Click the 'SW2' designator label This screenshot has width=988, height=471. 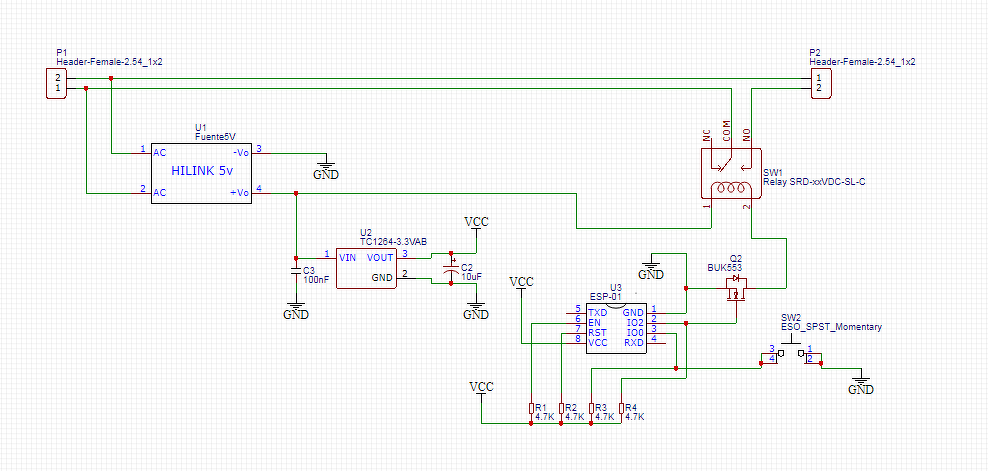[x=791, y=318]
